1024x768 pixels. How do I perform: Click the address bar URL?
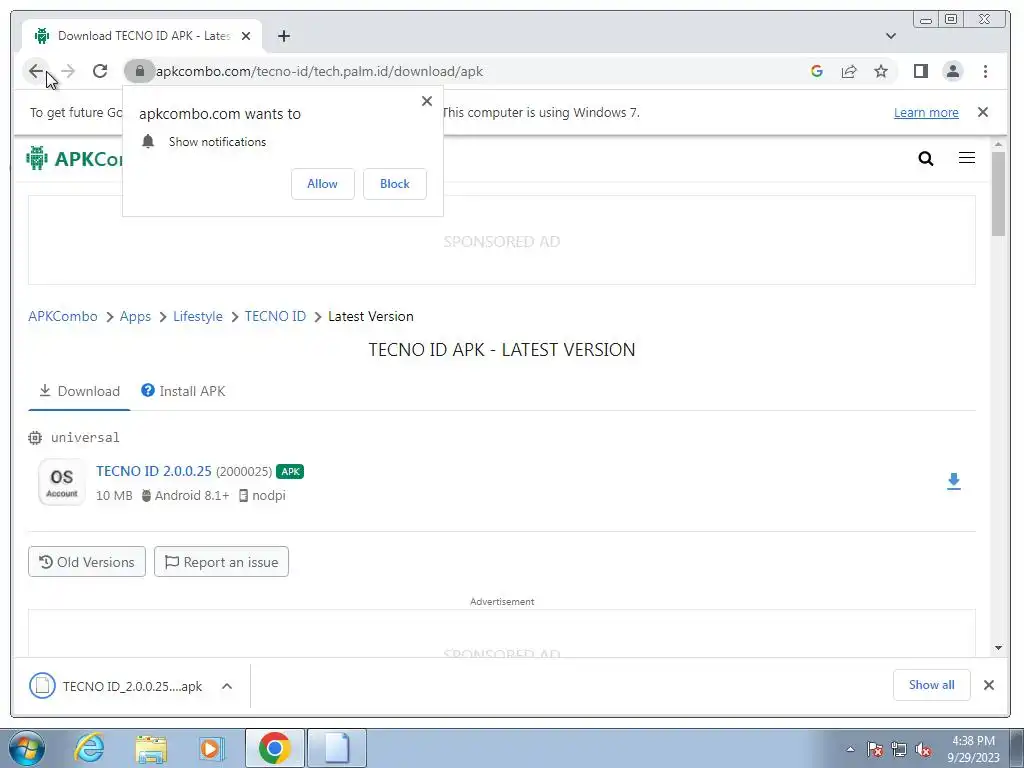[x=319, y=71]
